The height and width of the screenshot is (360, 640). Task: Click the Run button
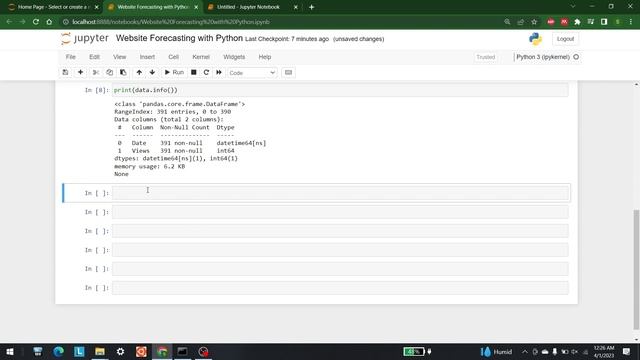pyautogui.click(x=174, y=72)
